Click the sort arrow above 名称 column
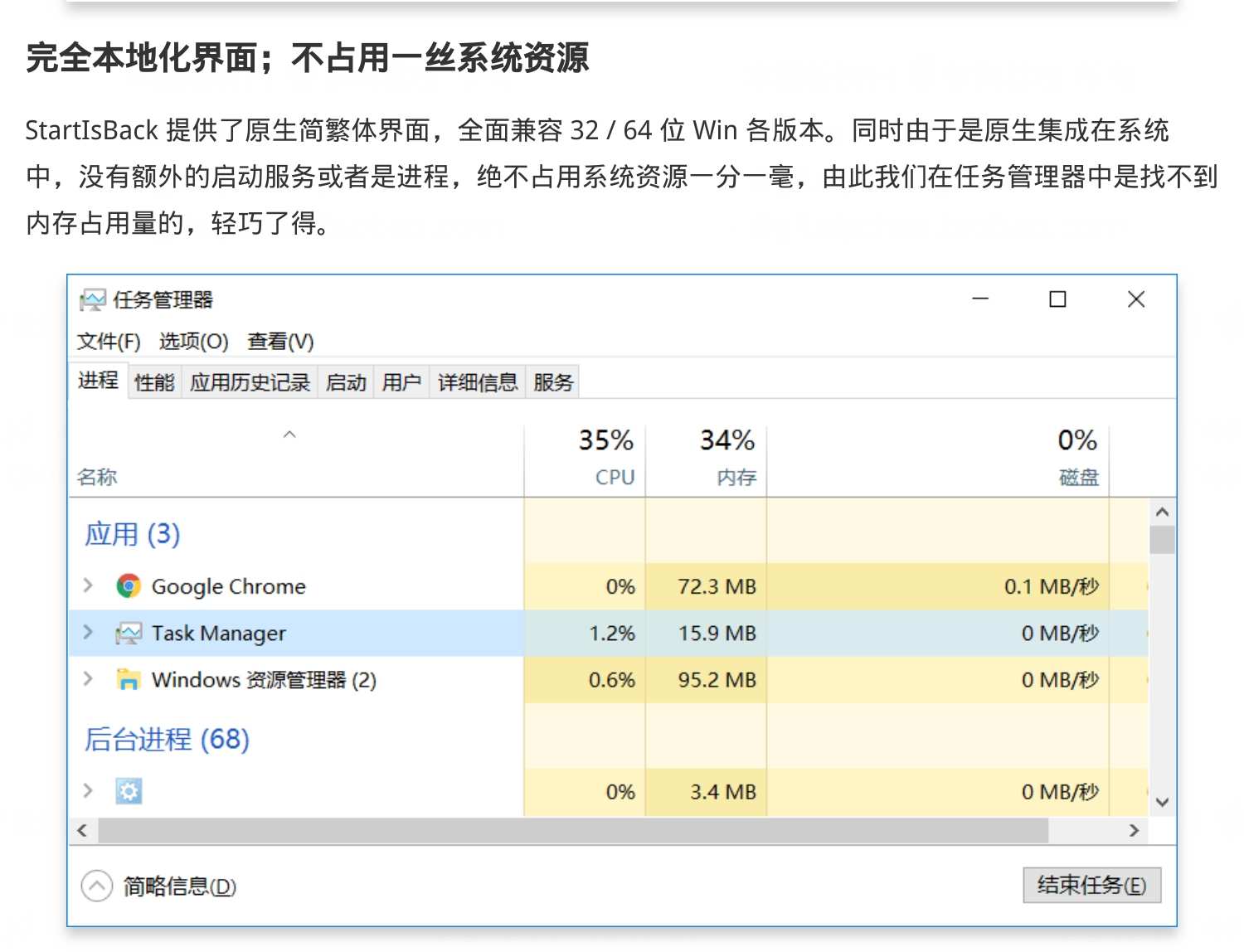 tap(289, 435)
